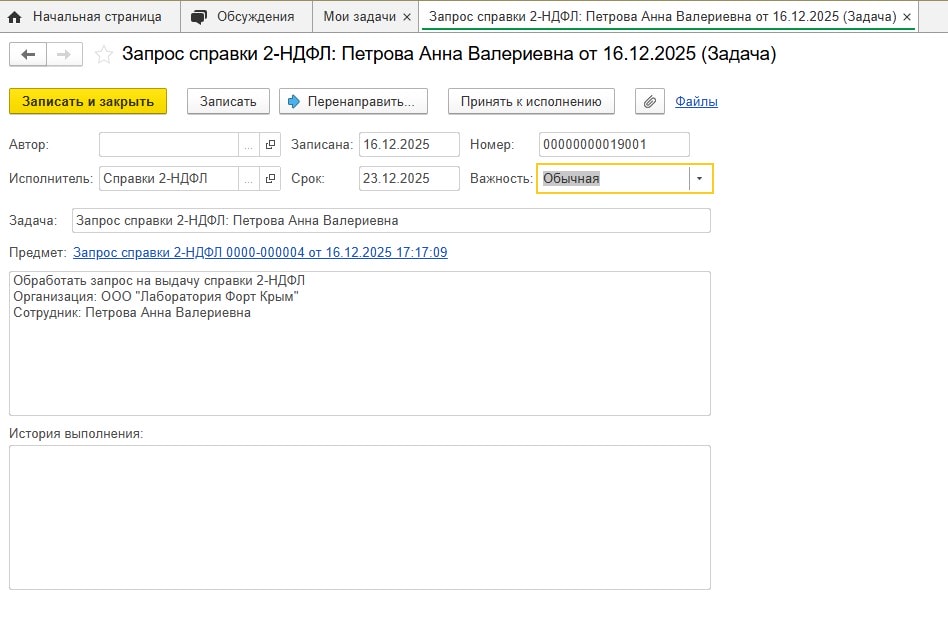Close the Запрос справки 2-НДФЛ task tab

point(906,17)
